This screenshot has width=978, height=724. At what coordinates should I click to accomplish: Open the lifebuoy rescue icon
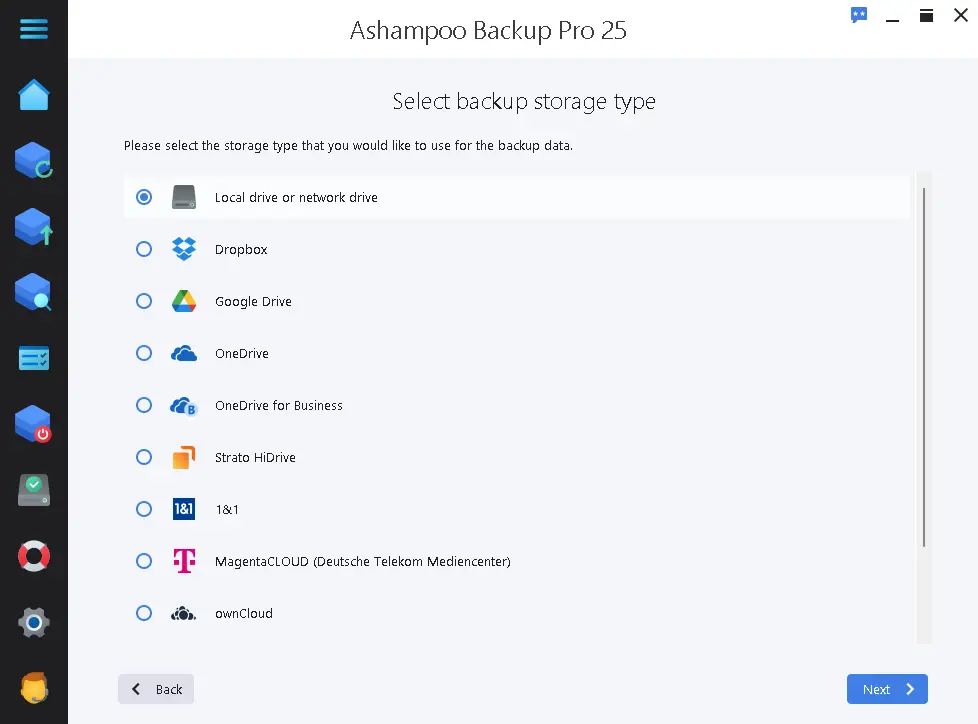point(34,556)
